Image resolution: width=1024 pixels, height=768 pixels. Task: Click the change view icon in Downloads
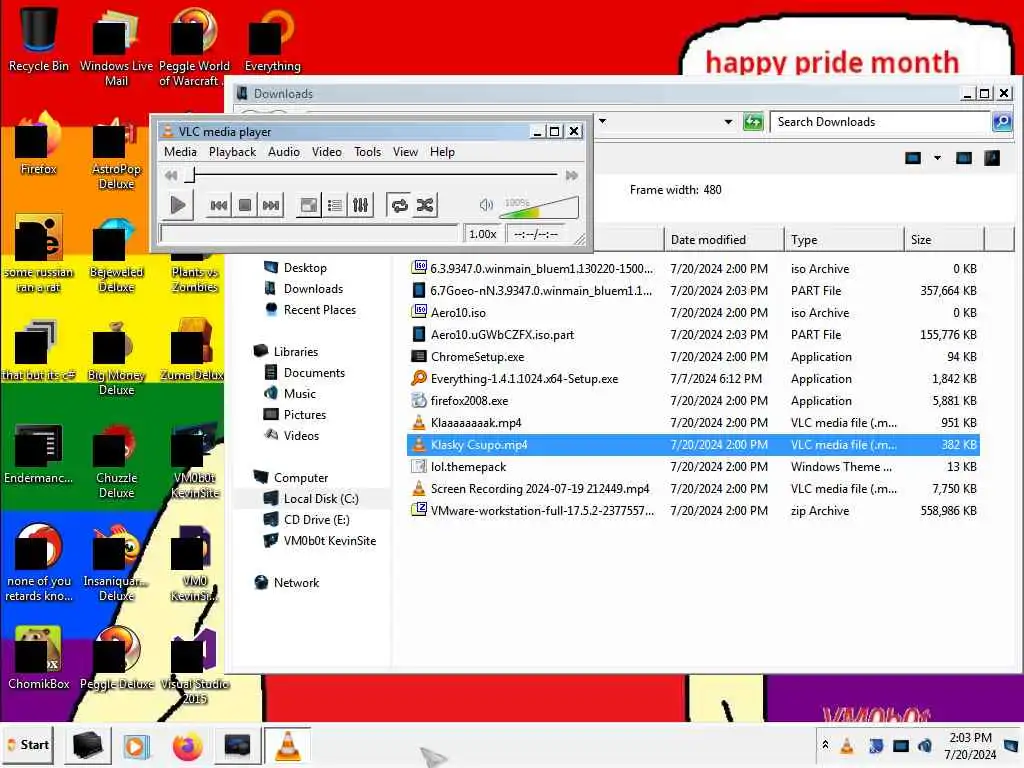point(913,158)
